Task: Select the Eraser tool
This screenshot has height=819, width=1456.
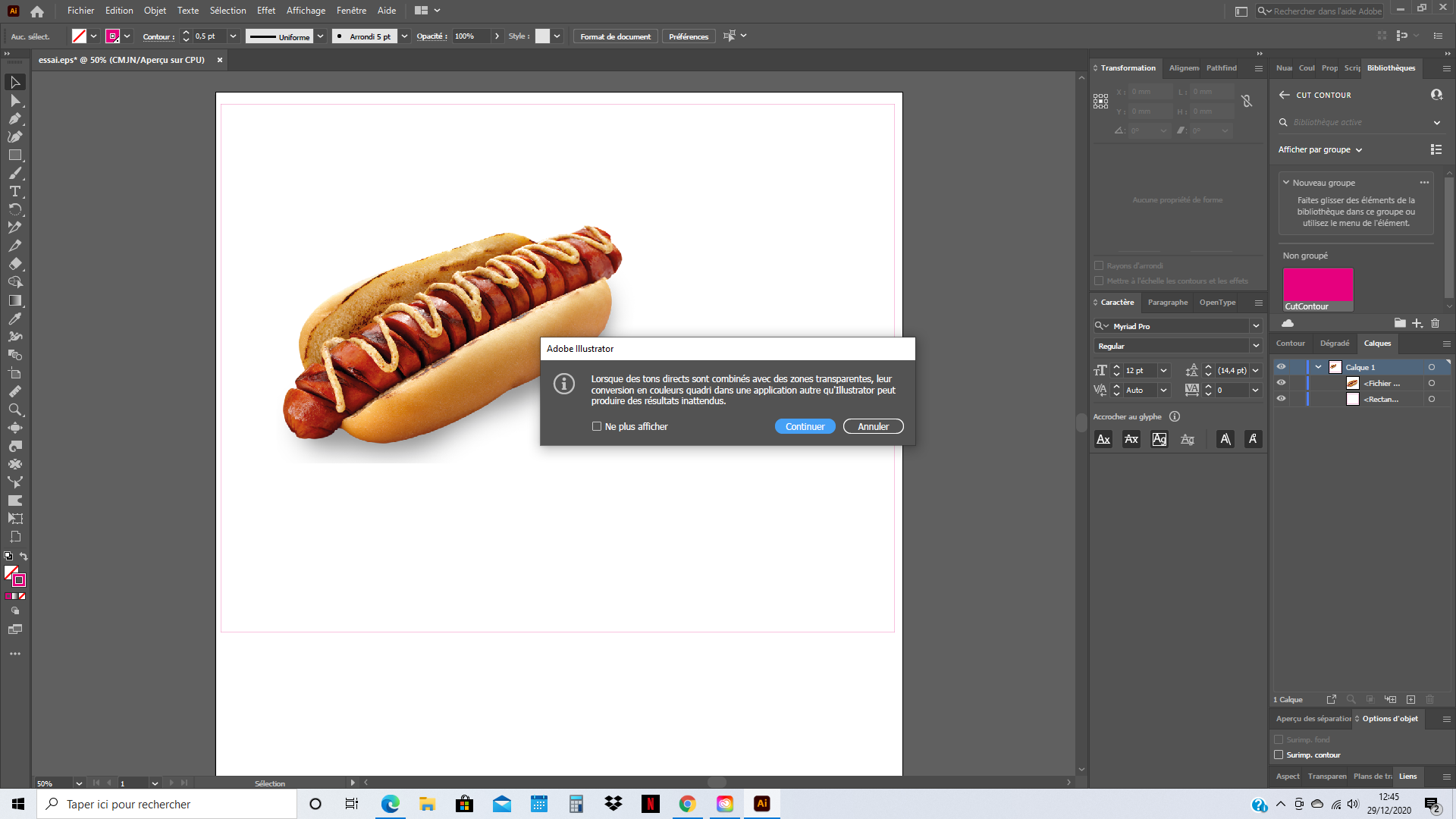Action: 15,264
